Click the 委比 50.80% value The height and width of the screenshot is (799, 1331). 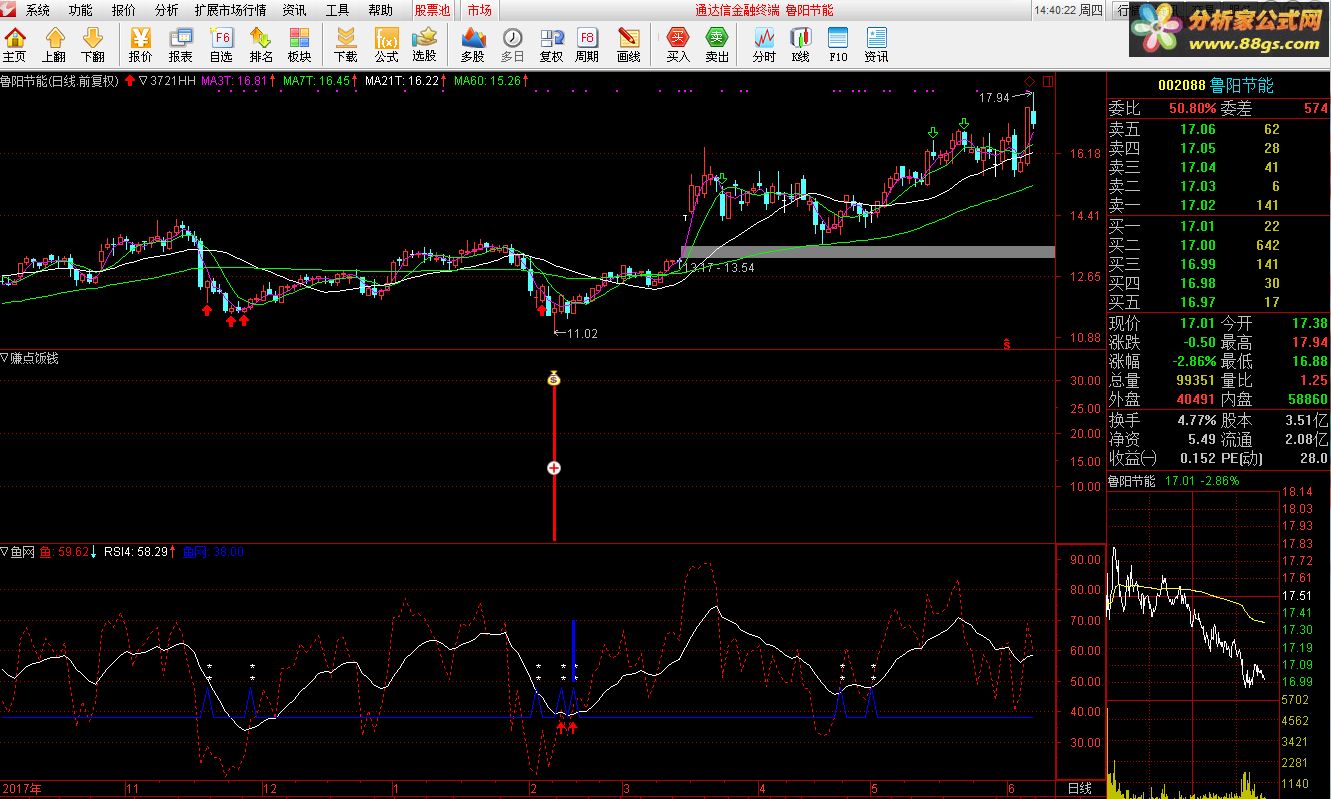point(1192,108)
